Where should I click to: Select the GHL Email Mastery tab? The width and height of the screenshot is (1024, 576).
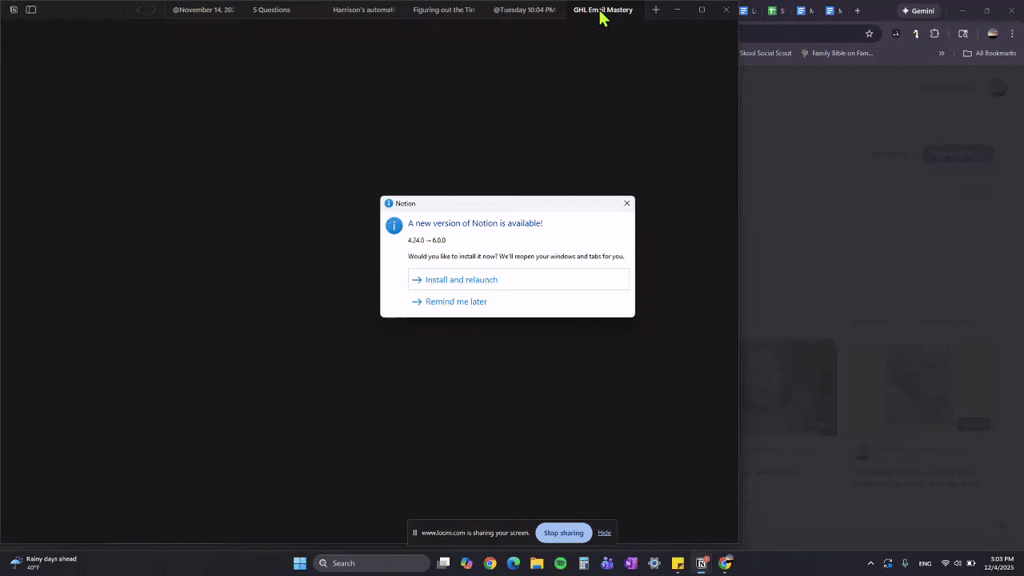click(x=603, y=10)
